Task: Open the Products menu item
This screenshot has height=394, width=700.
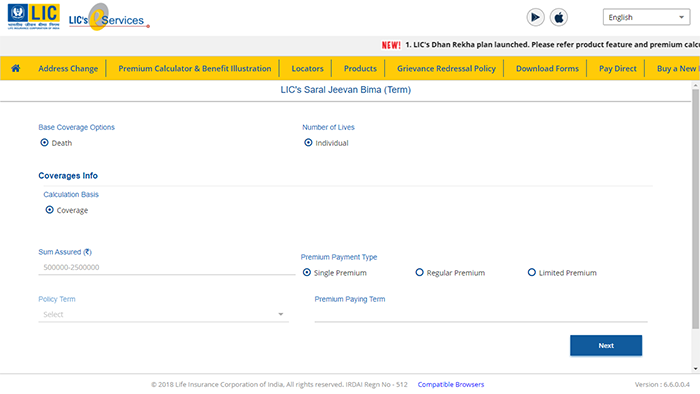Action: [360, 68]
